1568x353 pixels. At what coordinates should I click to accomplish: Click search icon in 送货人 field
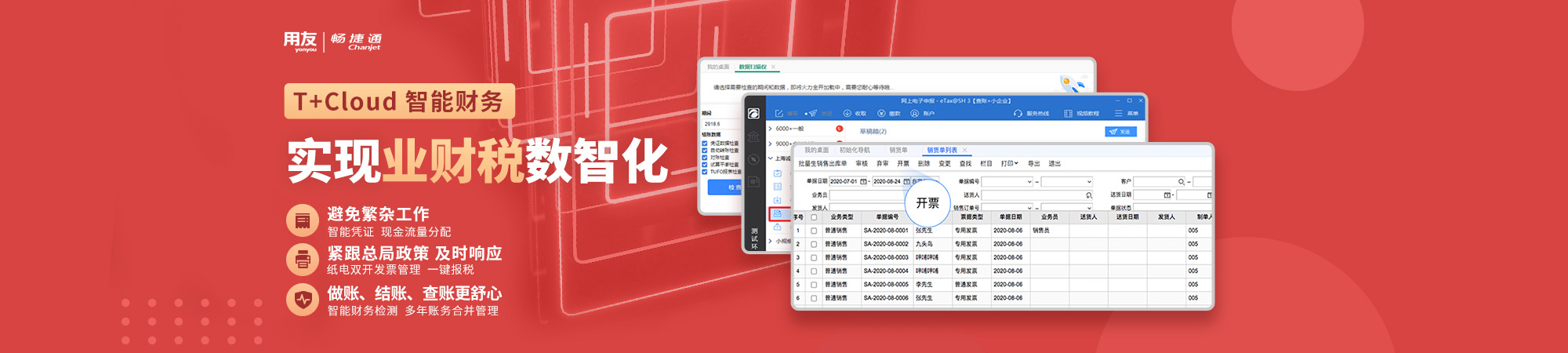tap(1089, 195)
